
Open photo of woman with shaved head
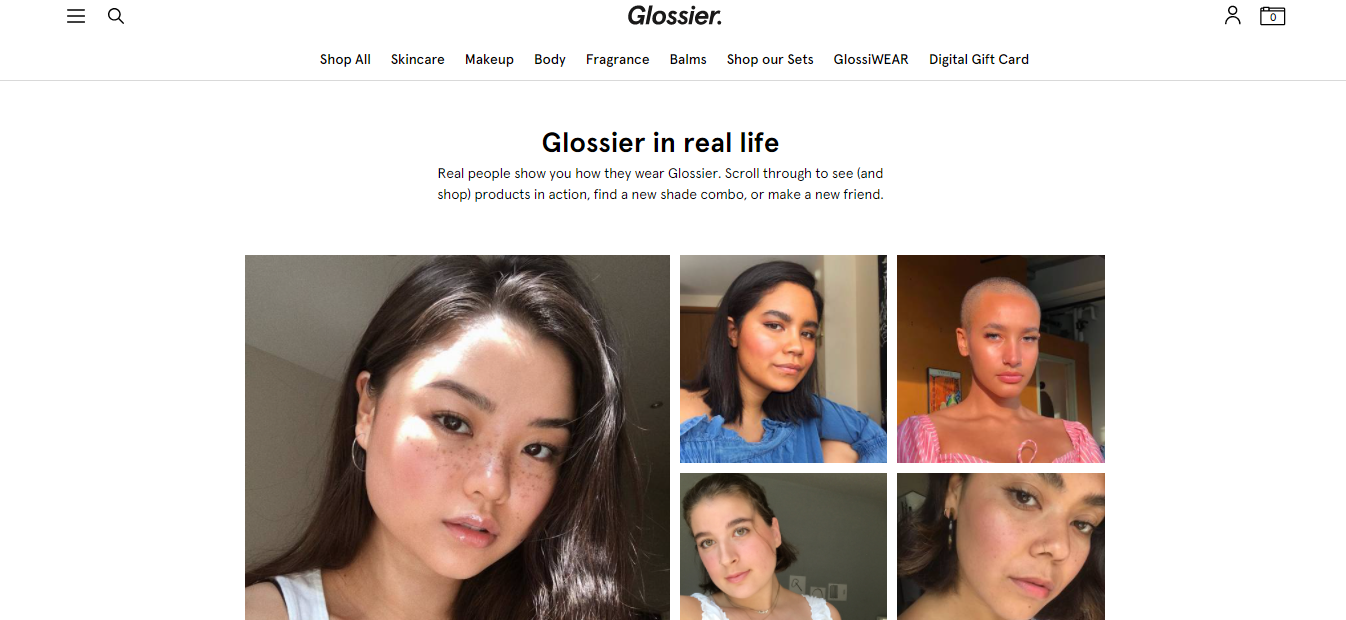1001,359
